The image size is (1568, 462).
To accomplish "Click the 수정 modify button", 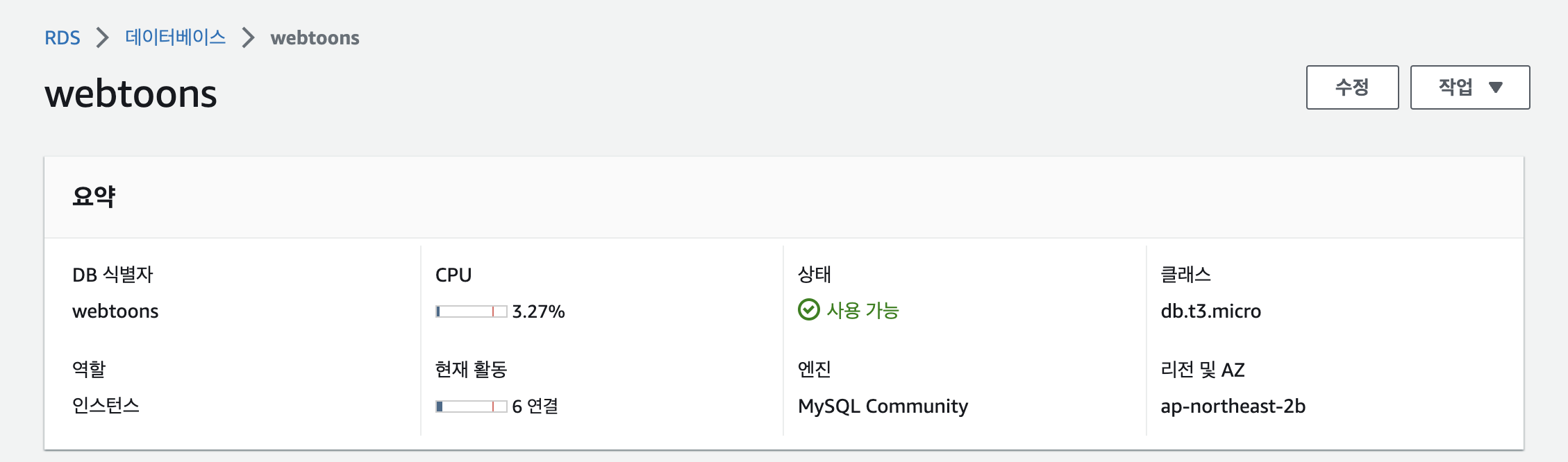I will pyautogui.click(x=1352, y=87).
